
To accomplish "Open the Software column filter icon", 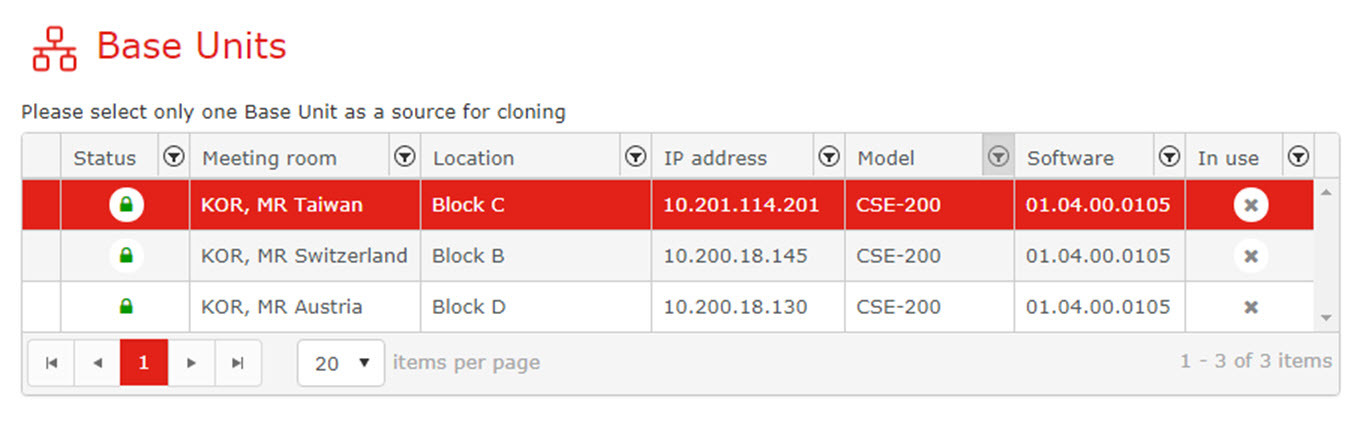I will pos(1169,157).
